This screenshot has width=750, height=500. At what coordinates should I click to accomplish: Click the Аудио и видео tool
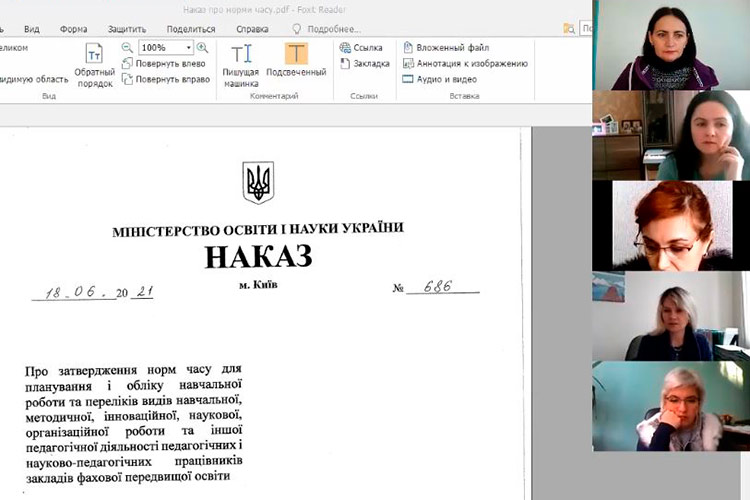pos(440,79)
